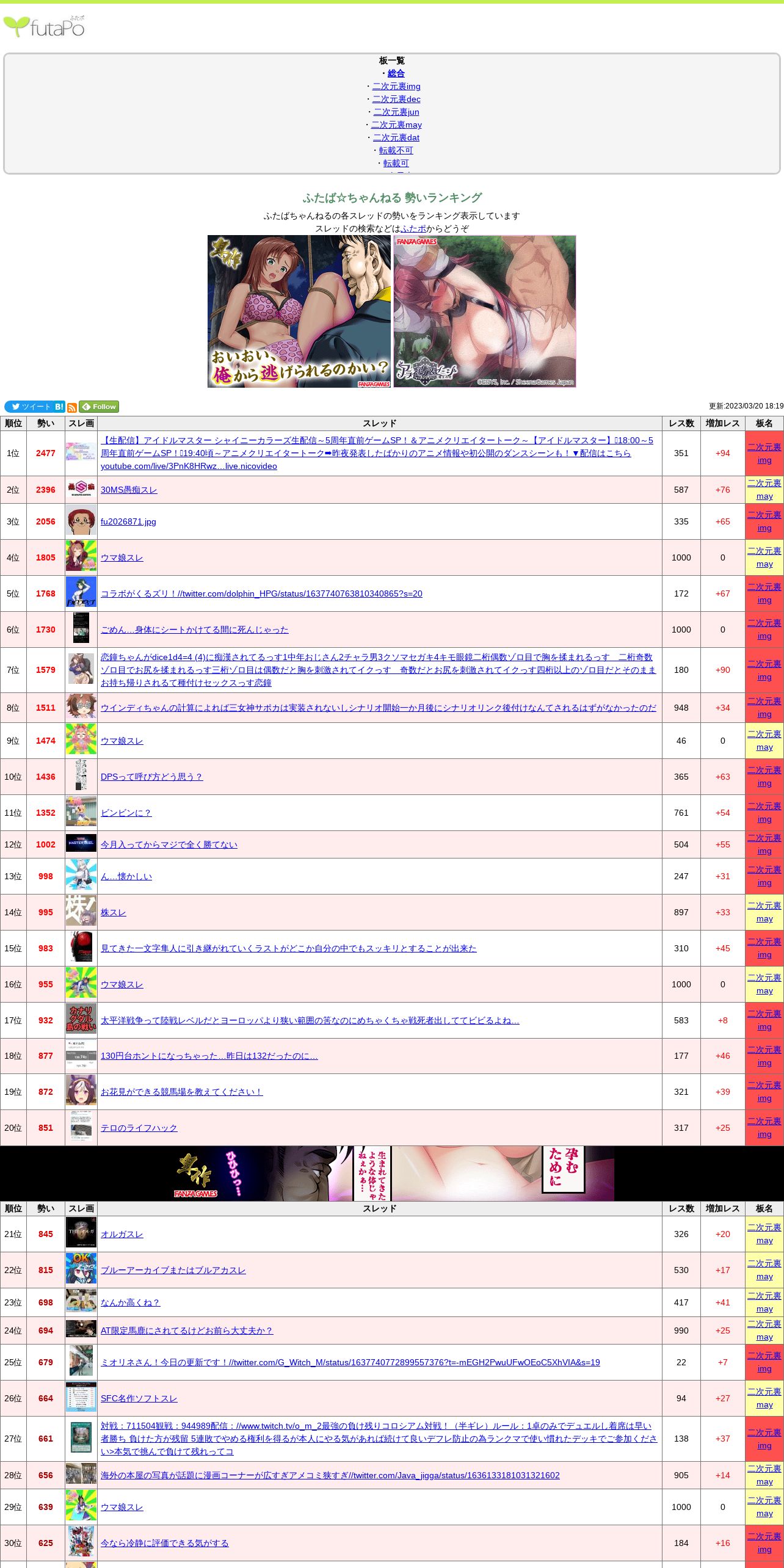
Task: Open the コラボがくるズリ thread link
Action: [261, 593]
